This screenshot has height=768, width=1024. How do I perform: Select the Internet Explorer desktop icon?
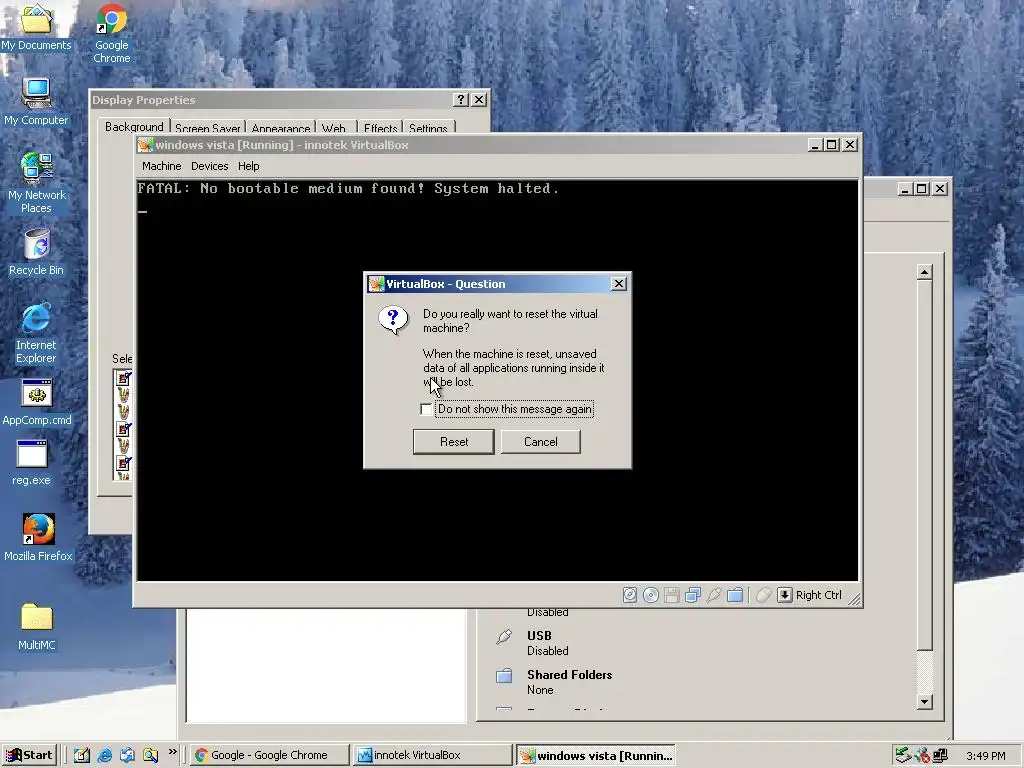coord(36,333)
